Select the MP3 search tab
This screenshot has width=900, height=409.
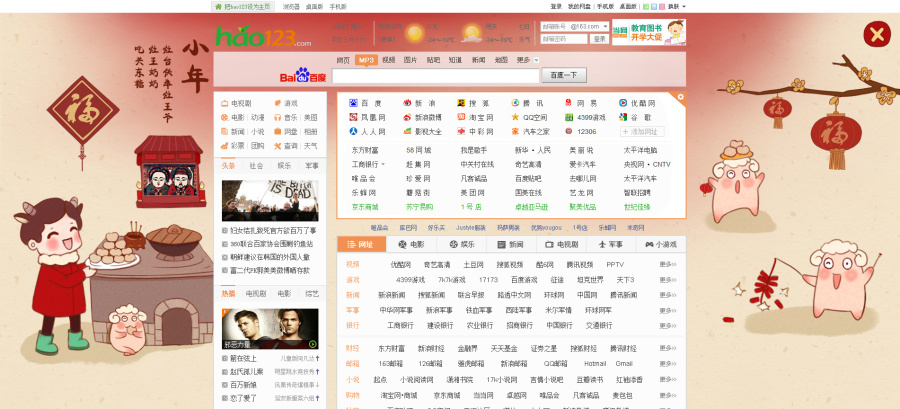pos(366,60)
